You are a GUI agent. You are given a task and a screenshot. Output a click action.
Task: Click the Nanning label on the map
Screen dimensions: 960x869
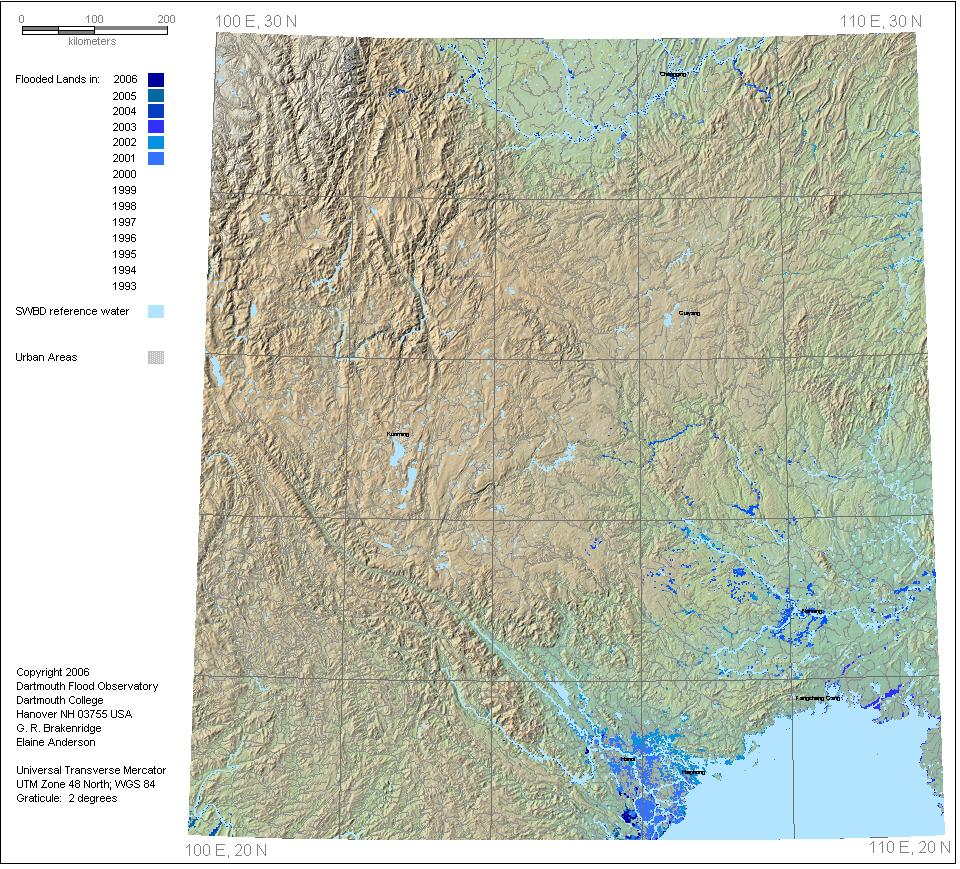(x=811, y=611)
